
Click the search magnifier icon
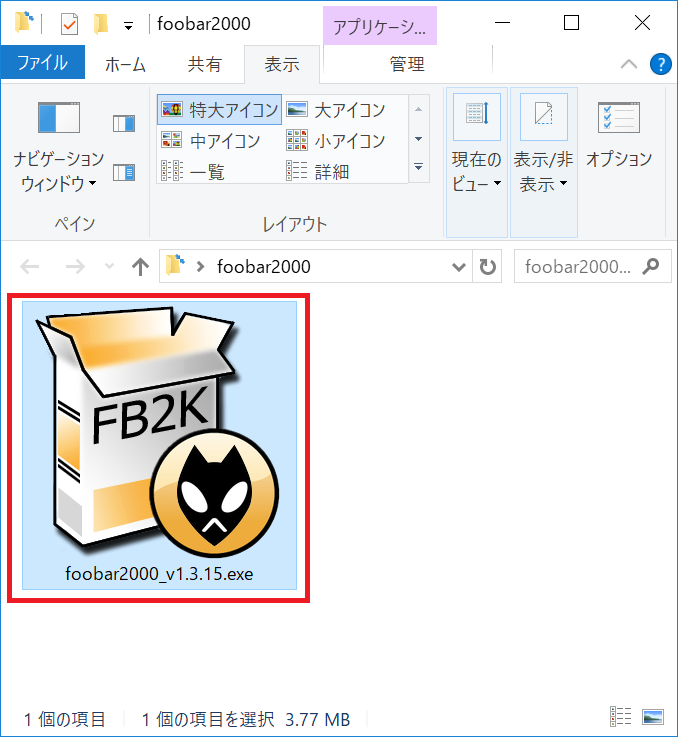[x=651, y=267]
